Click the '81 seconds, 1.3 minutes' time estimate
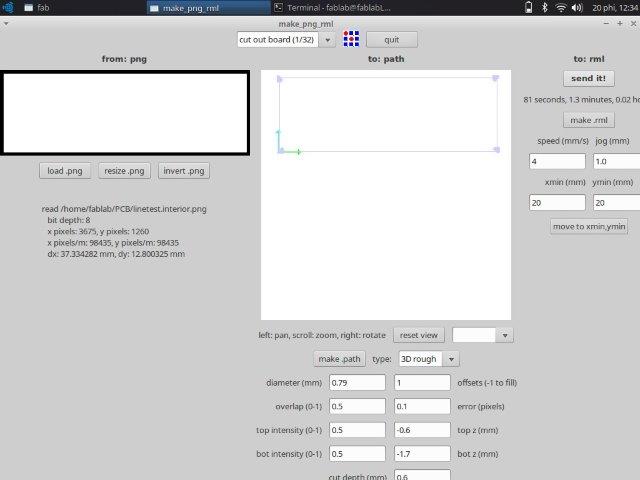This screenshot has height=480, width=640. pos(581,100)
